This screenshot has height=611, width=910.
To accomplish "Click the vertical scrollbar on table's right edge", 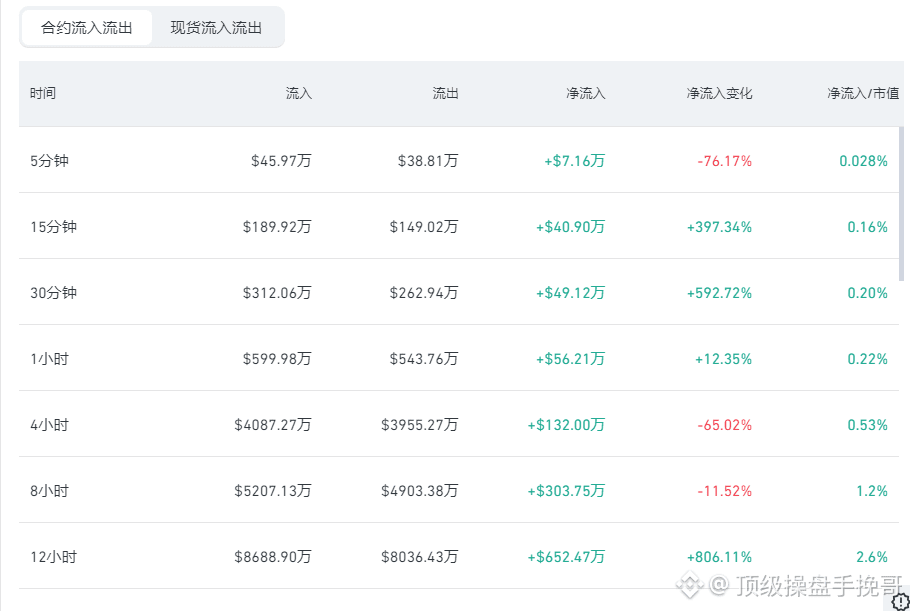I will coord(901,203).
